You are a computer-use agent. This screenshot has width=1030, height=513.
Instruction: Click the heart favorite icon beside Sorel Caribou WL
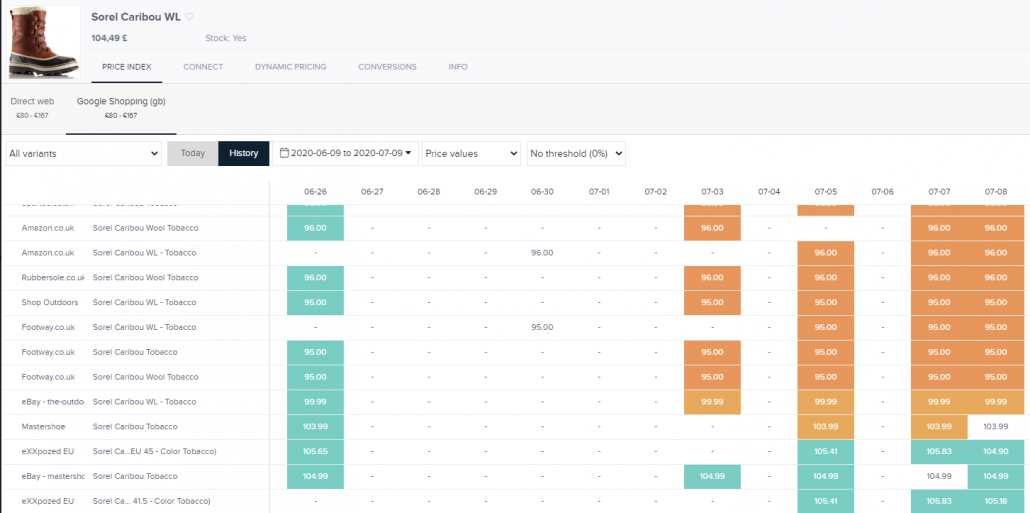(x=189, y=17)
